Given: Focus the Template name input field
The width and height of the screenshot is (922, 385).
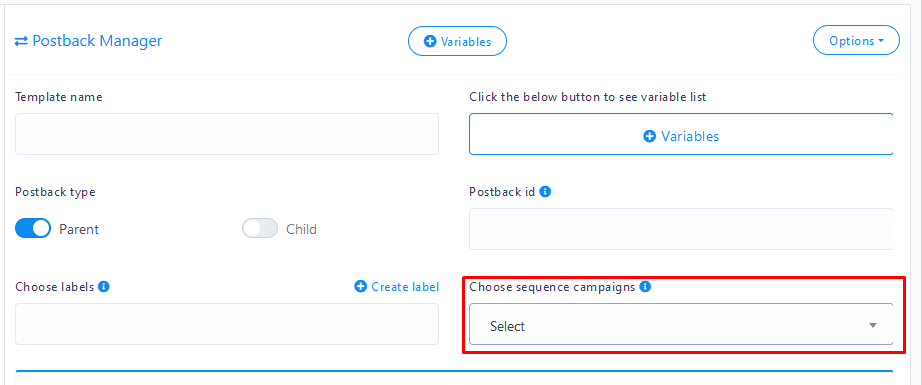Looking at the screenshot, I should point(227,134).
